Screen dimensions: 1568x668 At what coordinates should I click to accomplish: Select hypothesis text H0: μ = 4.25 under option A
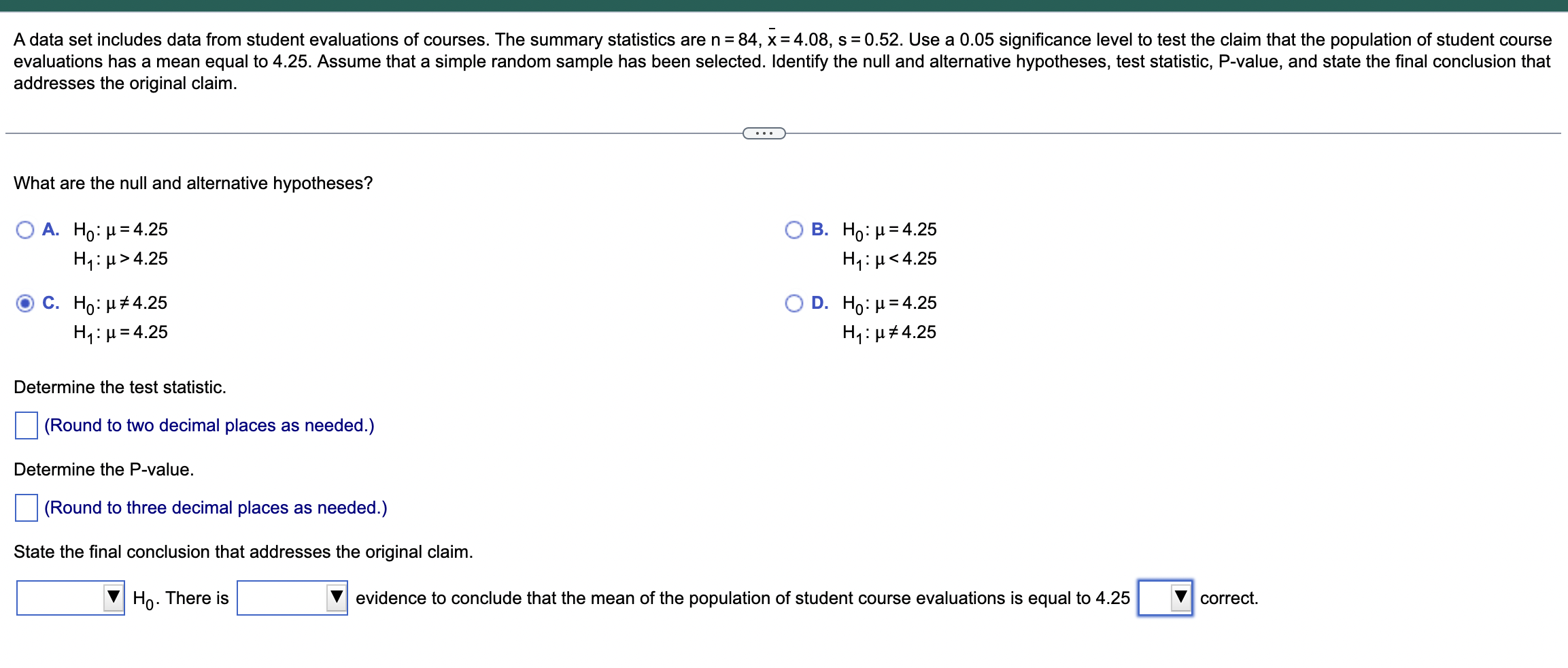(121, 230)
